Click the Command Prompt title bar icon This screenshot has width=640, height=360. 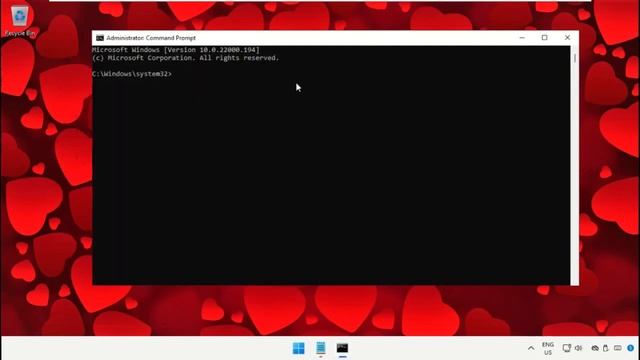[100, 38]
